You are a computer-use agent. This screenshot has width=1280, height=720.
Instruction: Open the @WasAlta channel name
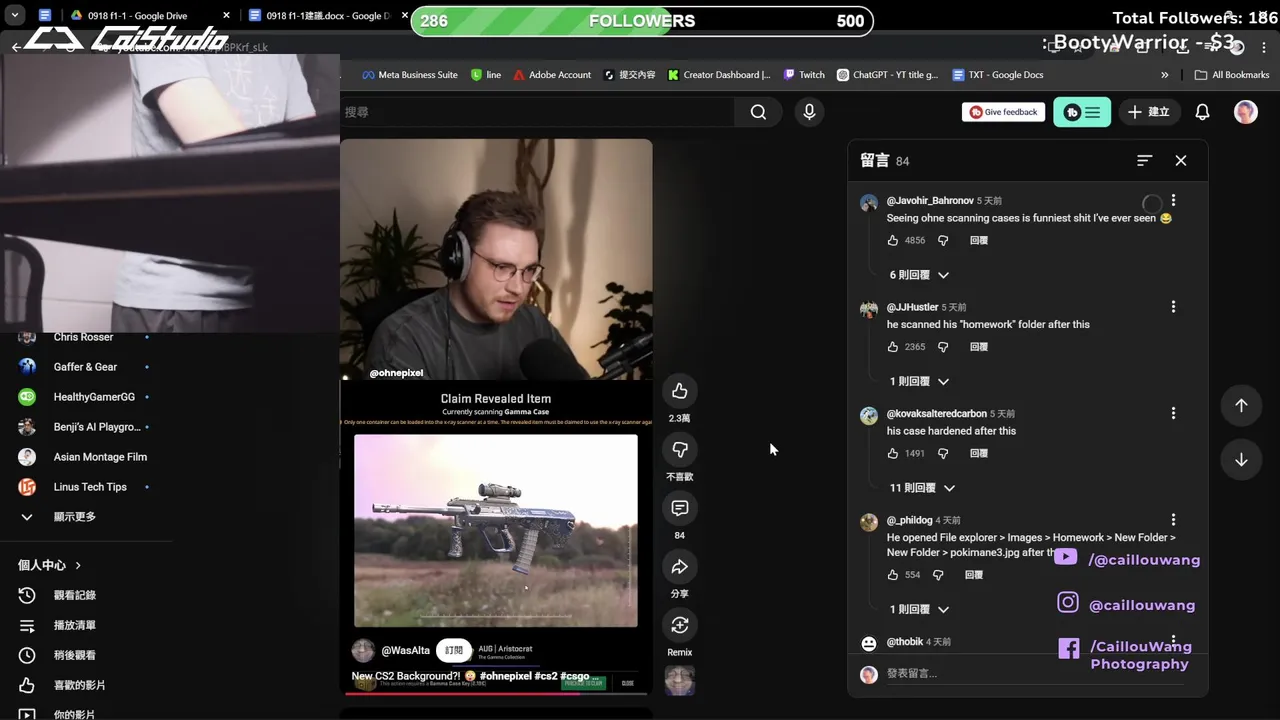[x=405, y=651]
